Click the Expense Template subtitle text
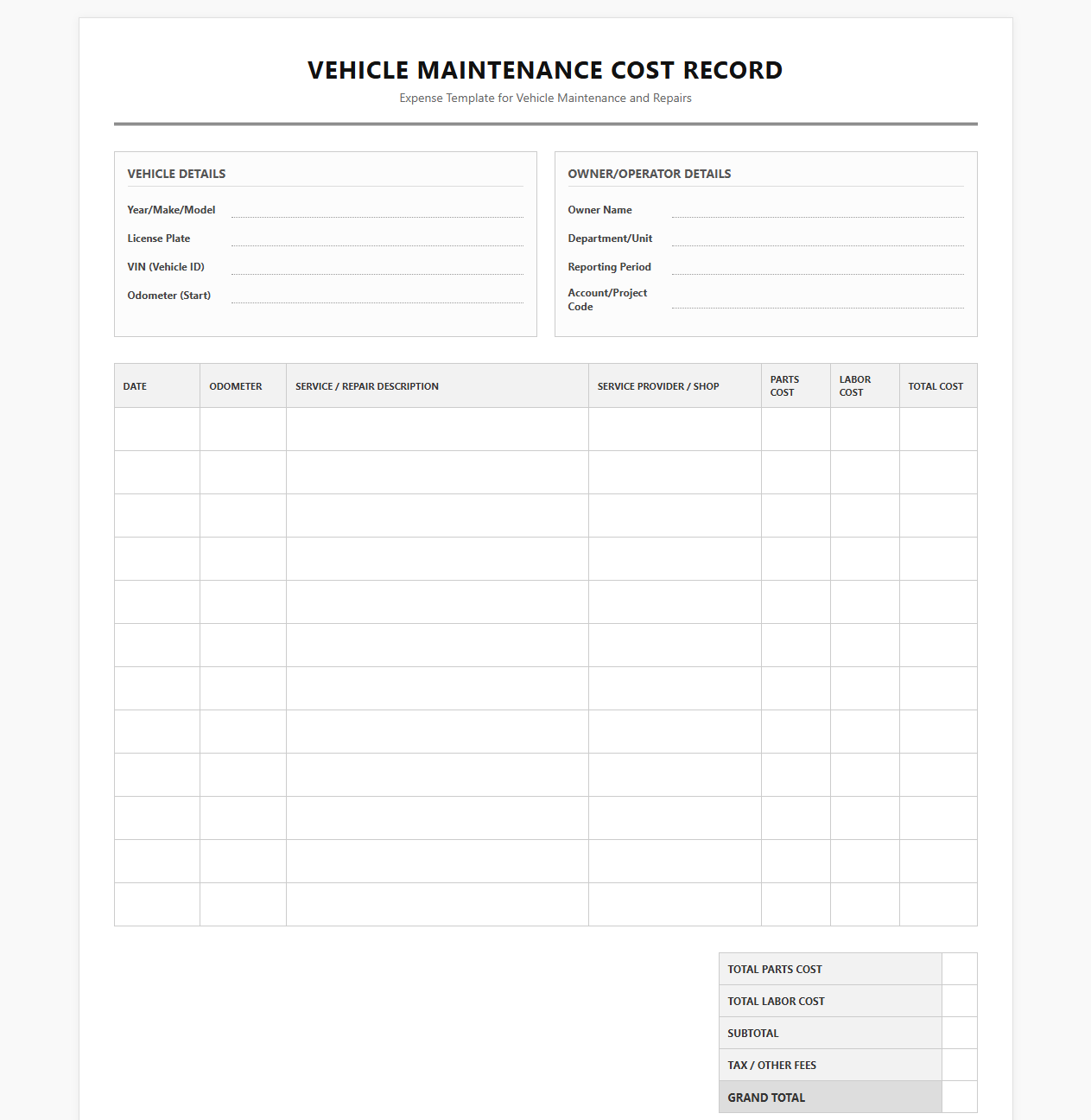This screenshot has width=1091, height=1120. (545, 98)
